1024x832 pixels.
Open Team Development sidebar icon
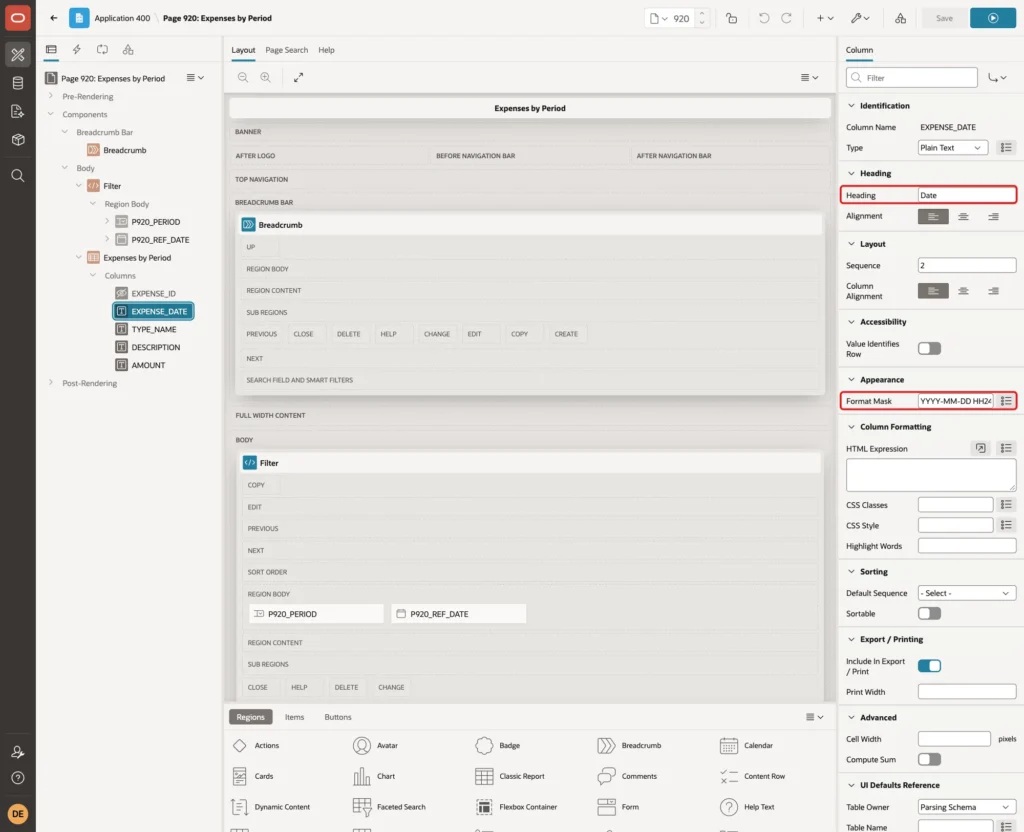[18, 111]
